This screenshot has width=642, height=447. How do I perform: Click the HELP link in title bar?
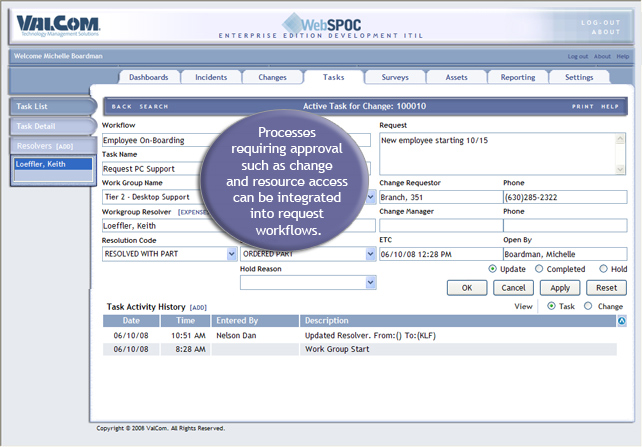coord(610,106)
